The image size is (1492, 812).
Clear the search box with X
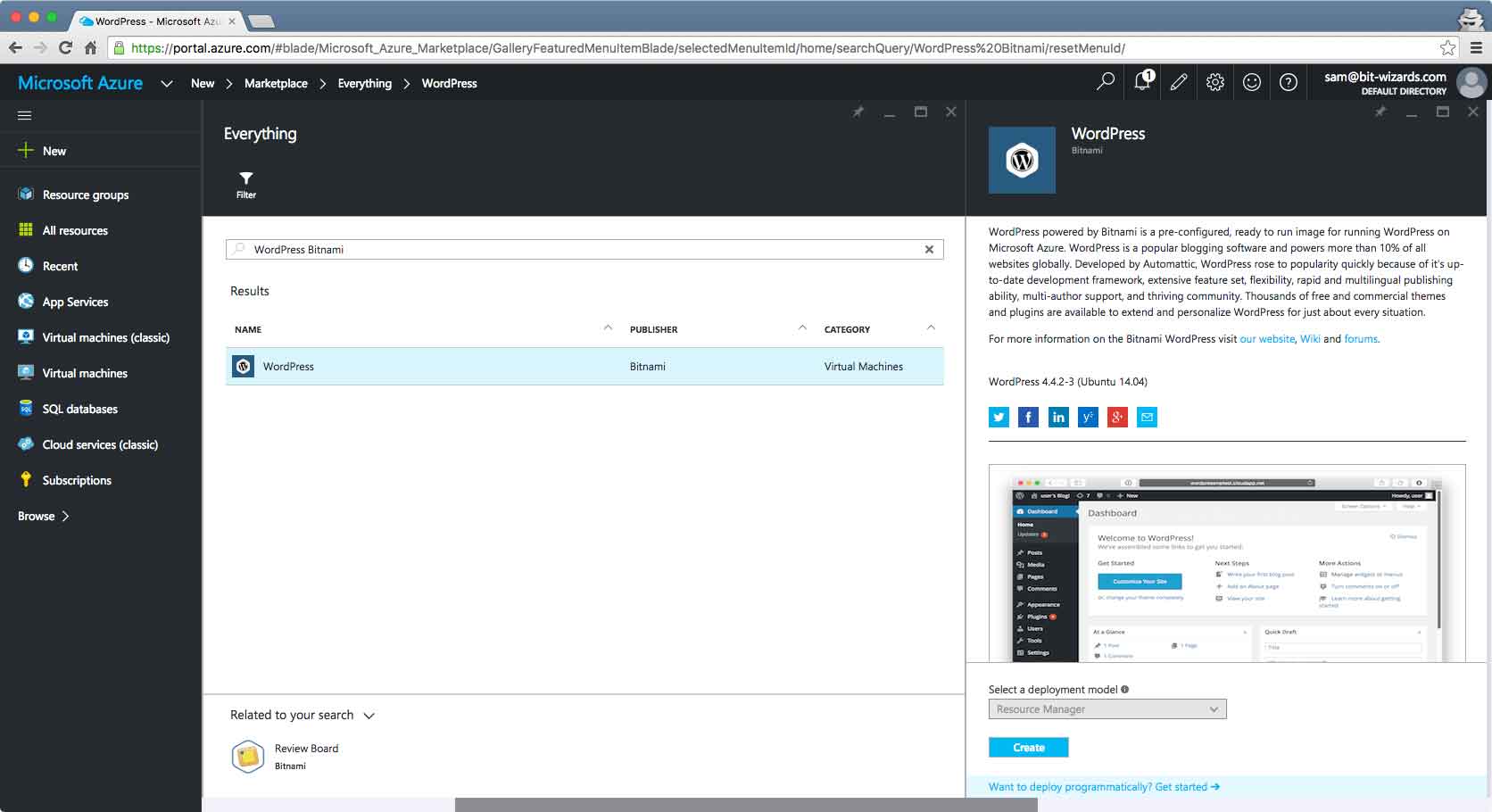coord(929,250)
